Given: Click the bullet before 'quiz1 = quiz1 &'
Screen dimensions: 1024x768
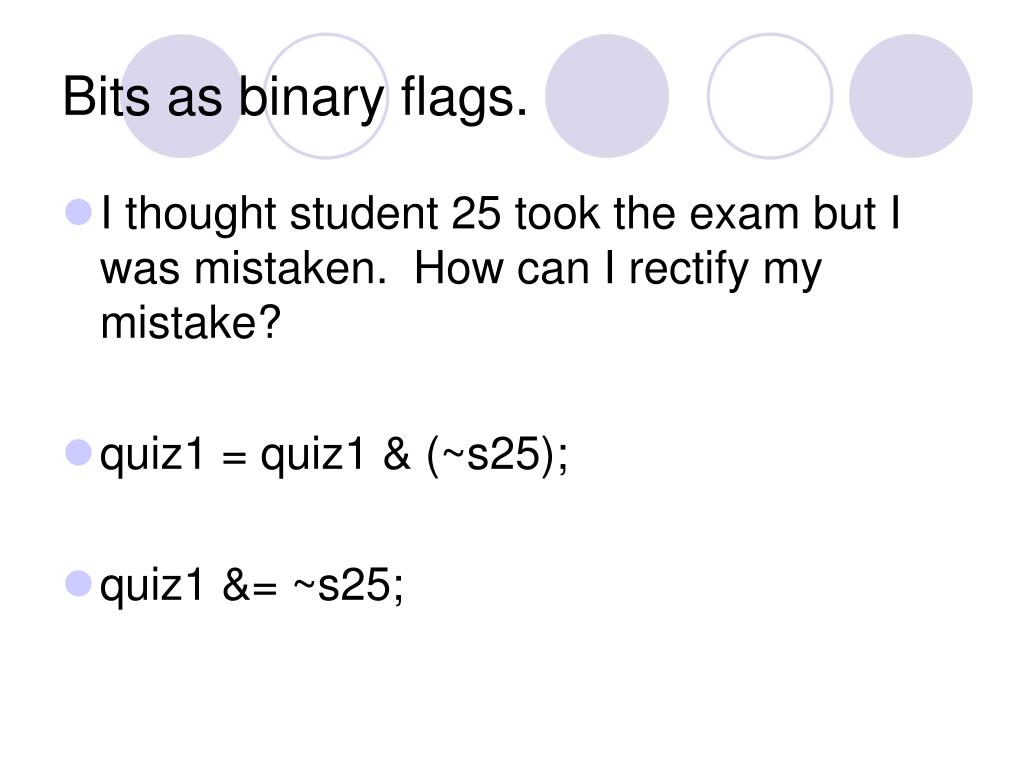Looking at the screenshot, I should pyautogui.click(x=78, y=453).
